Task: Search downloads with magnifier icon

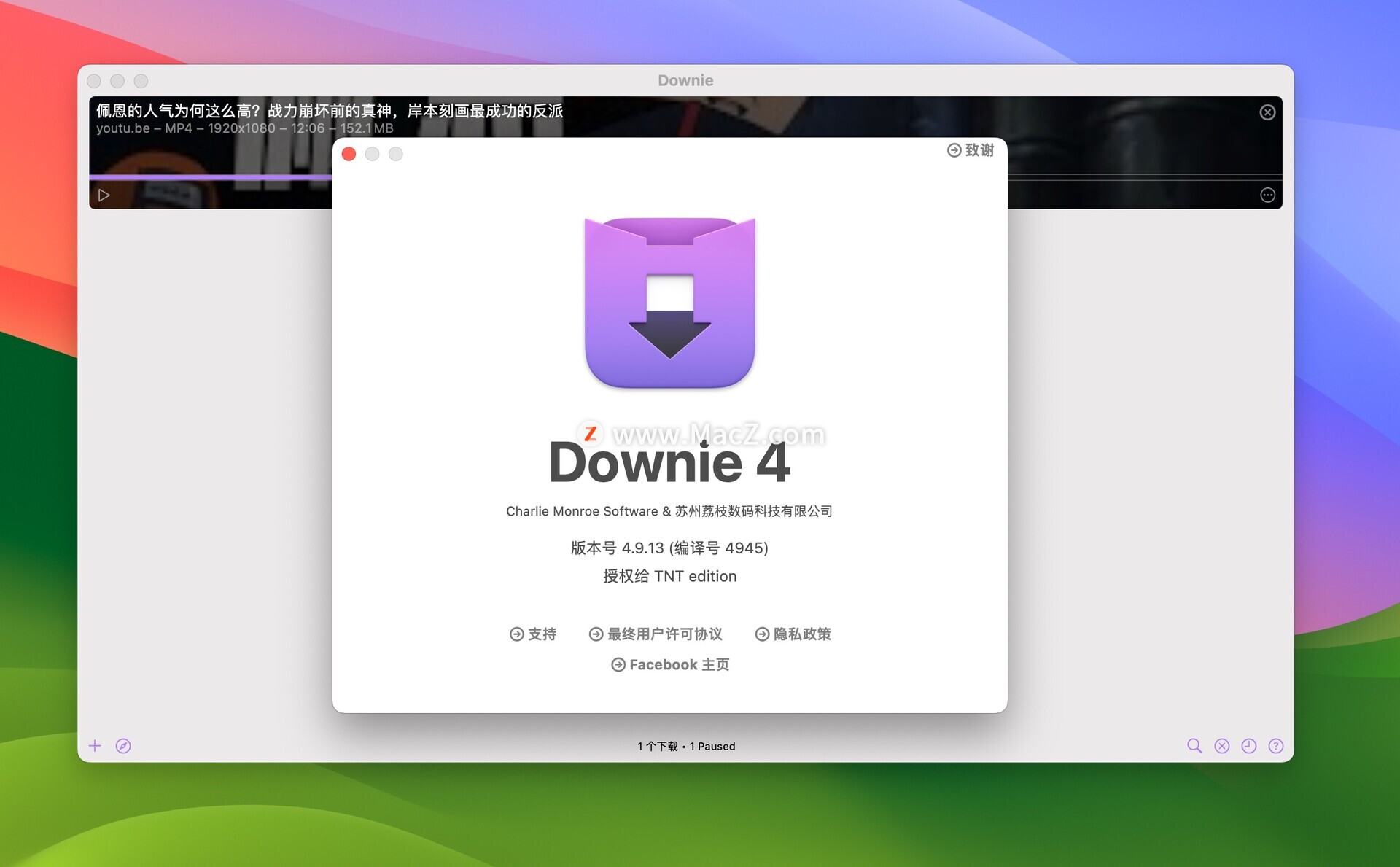Action: 1194,745
